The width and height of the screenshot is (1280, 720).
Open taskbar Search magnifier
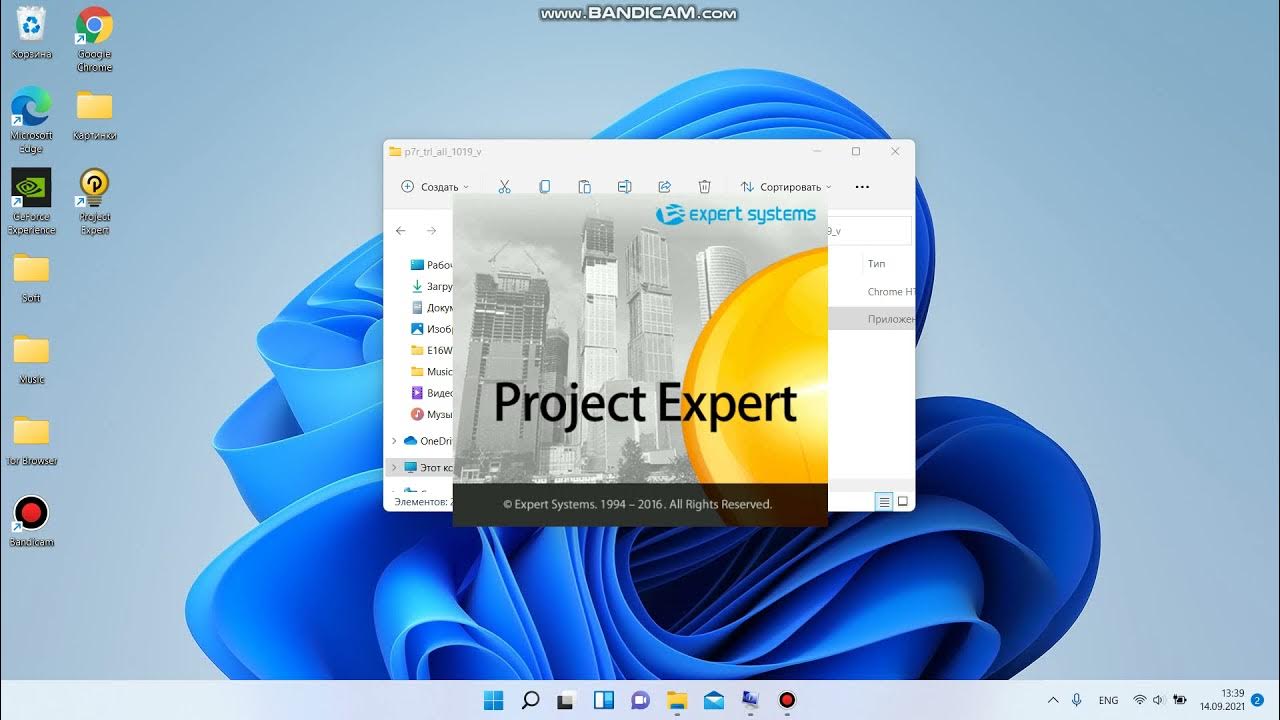click(531, 700)
